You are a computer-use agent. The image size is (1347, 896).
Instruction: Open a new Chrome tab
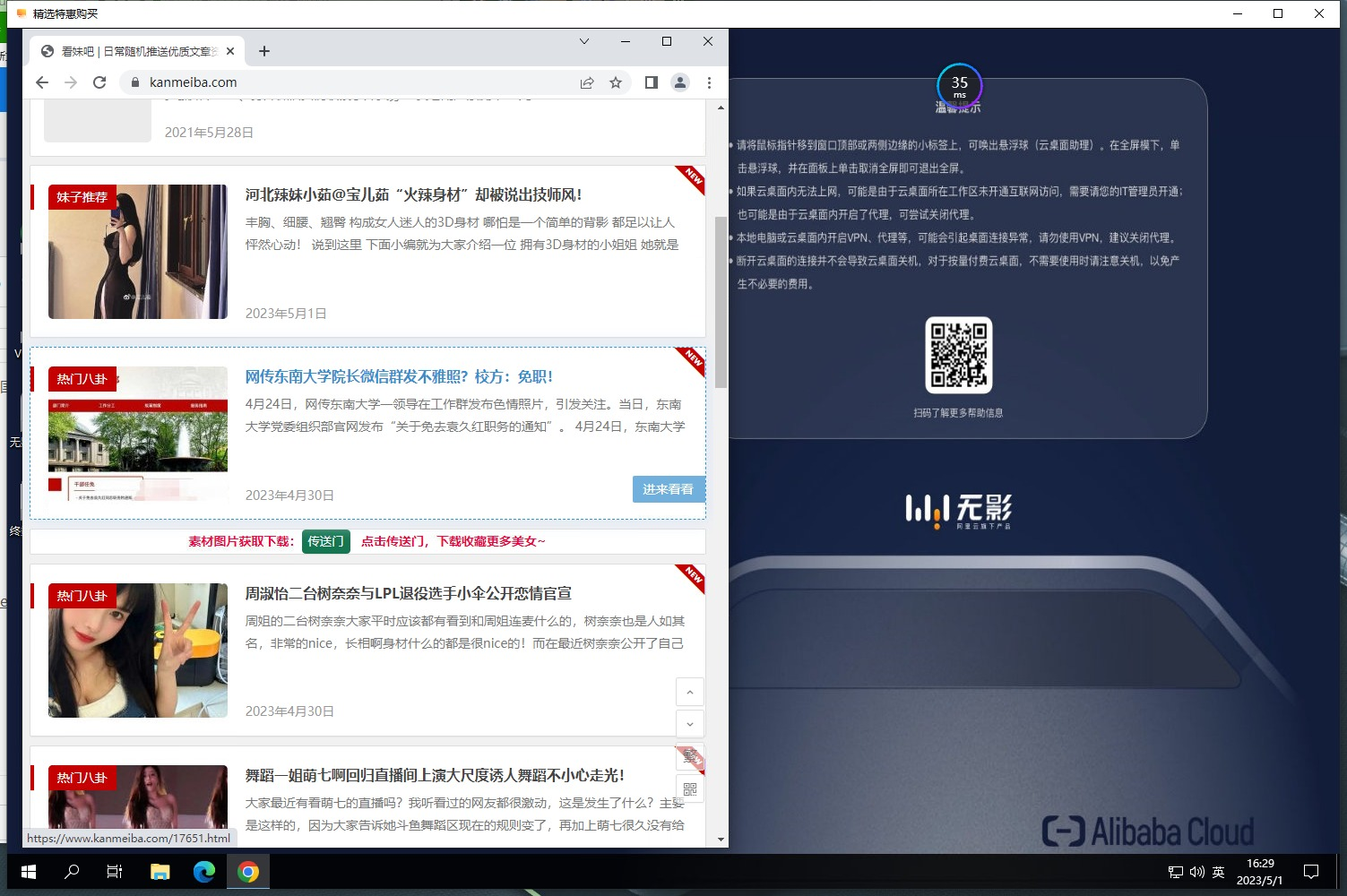(x=264, y=51)
